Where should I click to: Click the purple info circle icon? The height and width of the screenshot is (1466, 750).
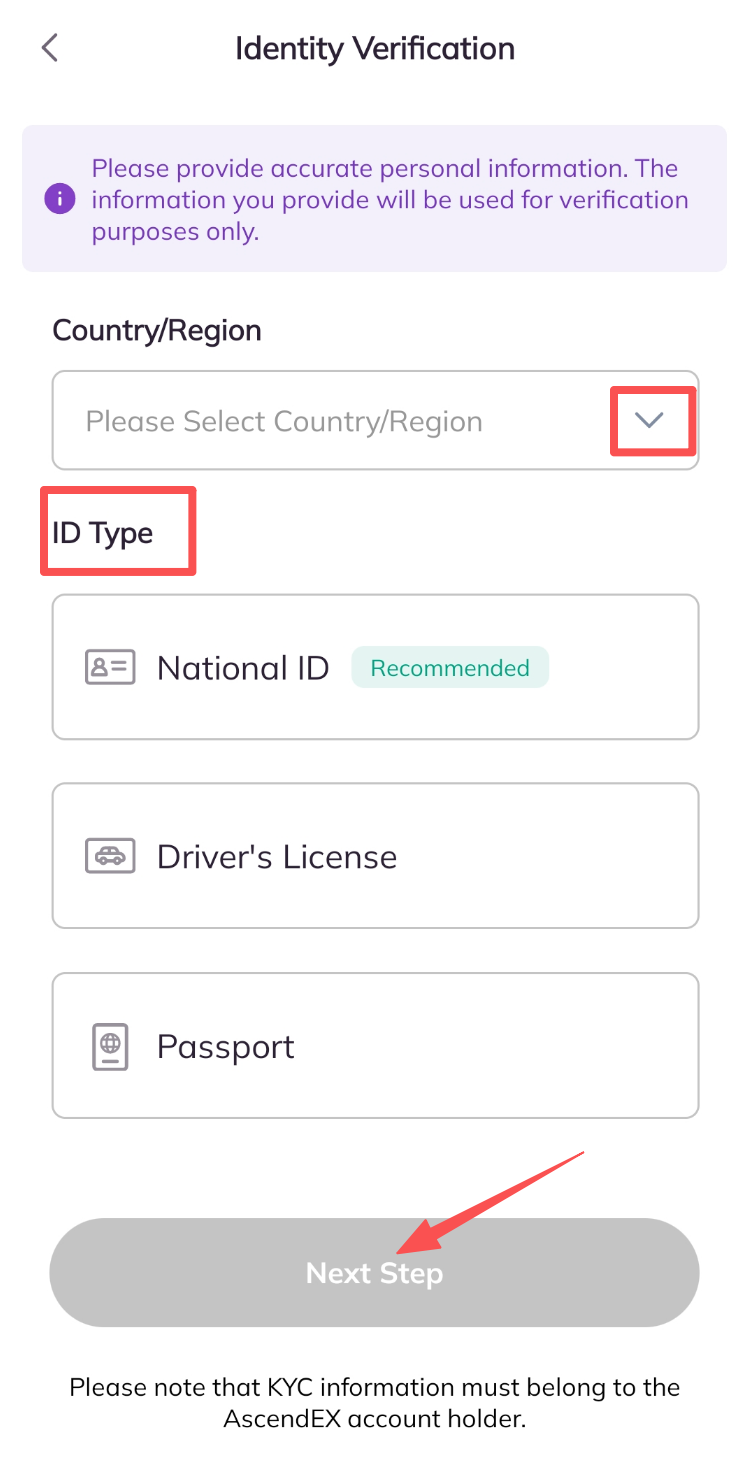tap(60, 198)
